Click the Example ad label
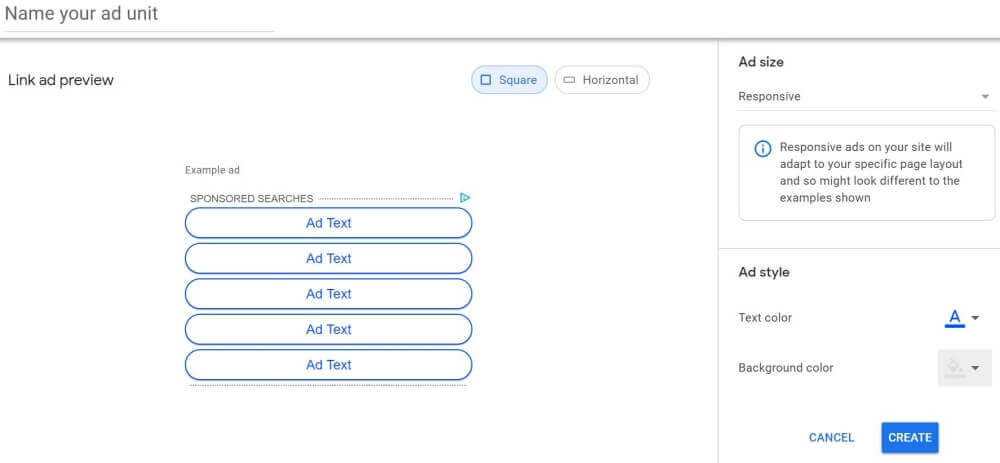This screenshot has height=463, width=1000. [x=212, y=170]
